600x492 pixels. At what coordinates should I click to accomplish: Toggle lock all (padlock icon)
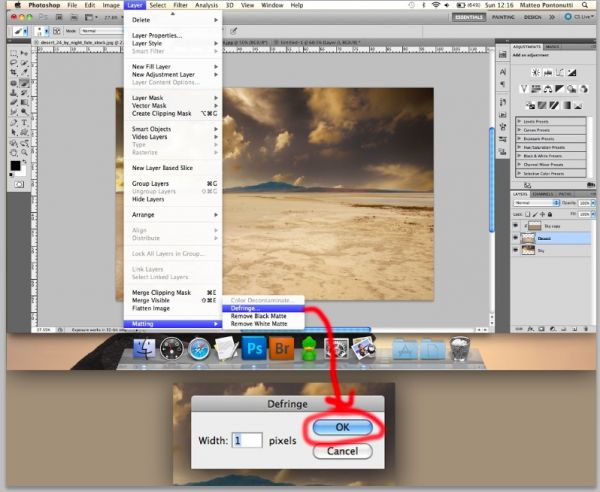(x=549, y=214)
